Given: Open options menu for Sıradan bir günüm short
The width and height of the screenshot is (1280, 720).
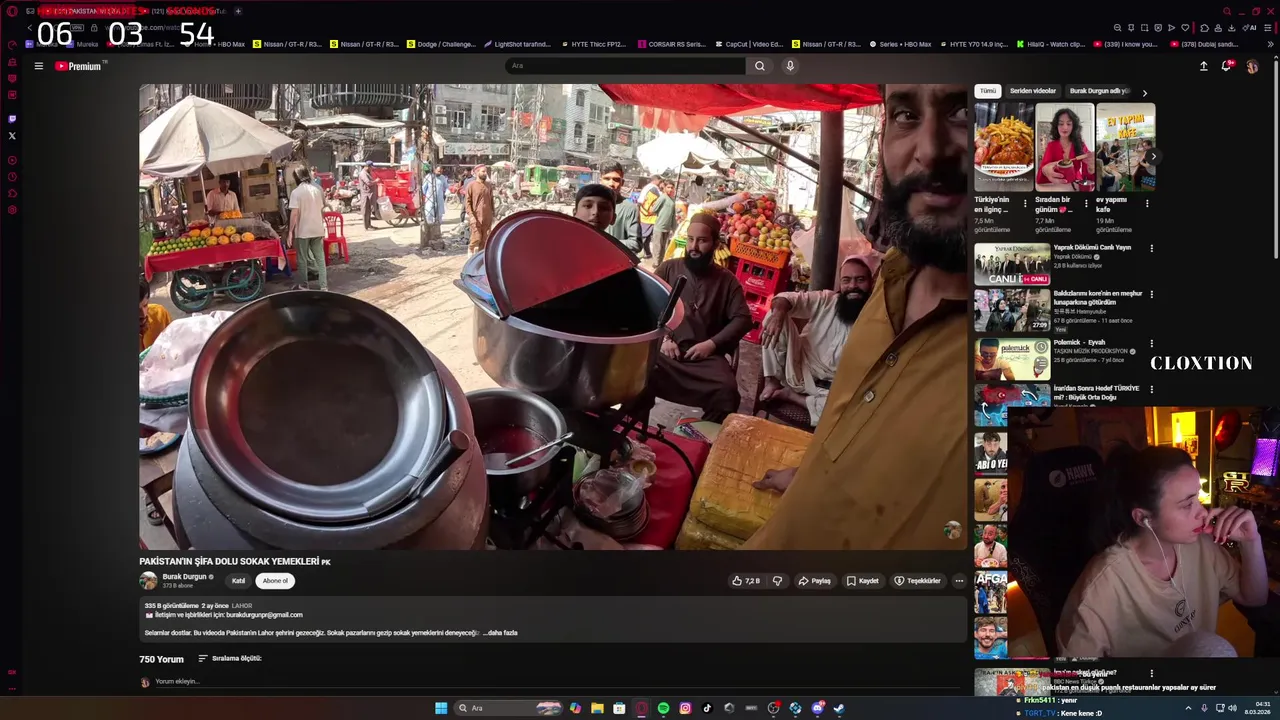Looking at the screenshot, I should coord(1086,203).
